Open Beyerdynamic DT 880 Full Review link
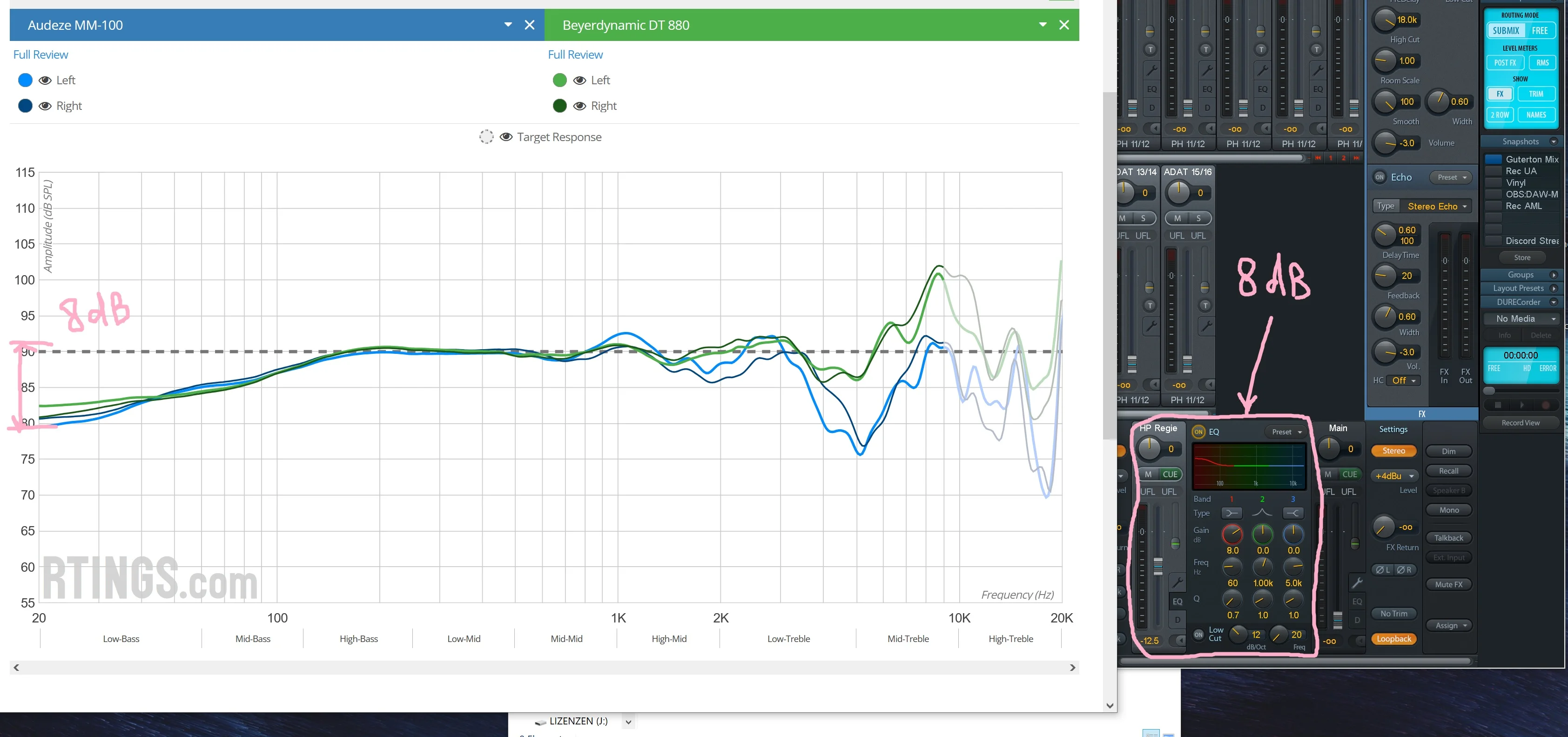1568x737 pixels. click(x=575, y=55)
